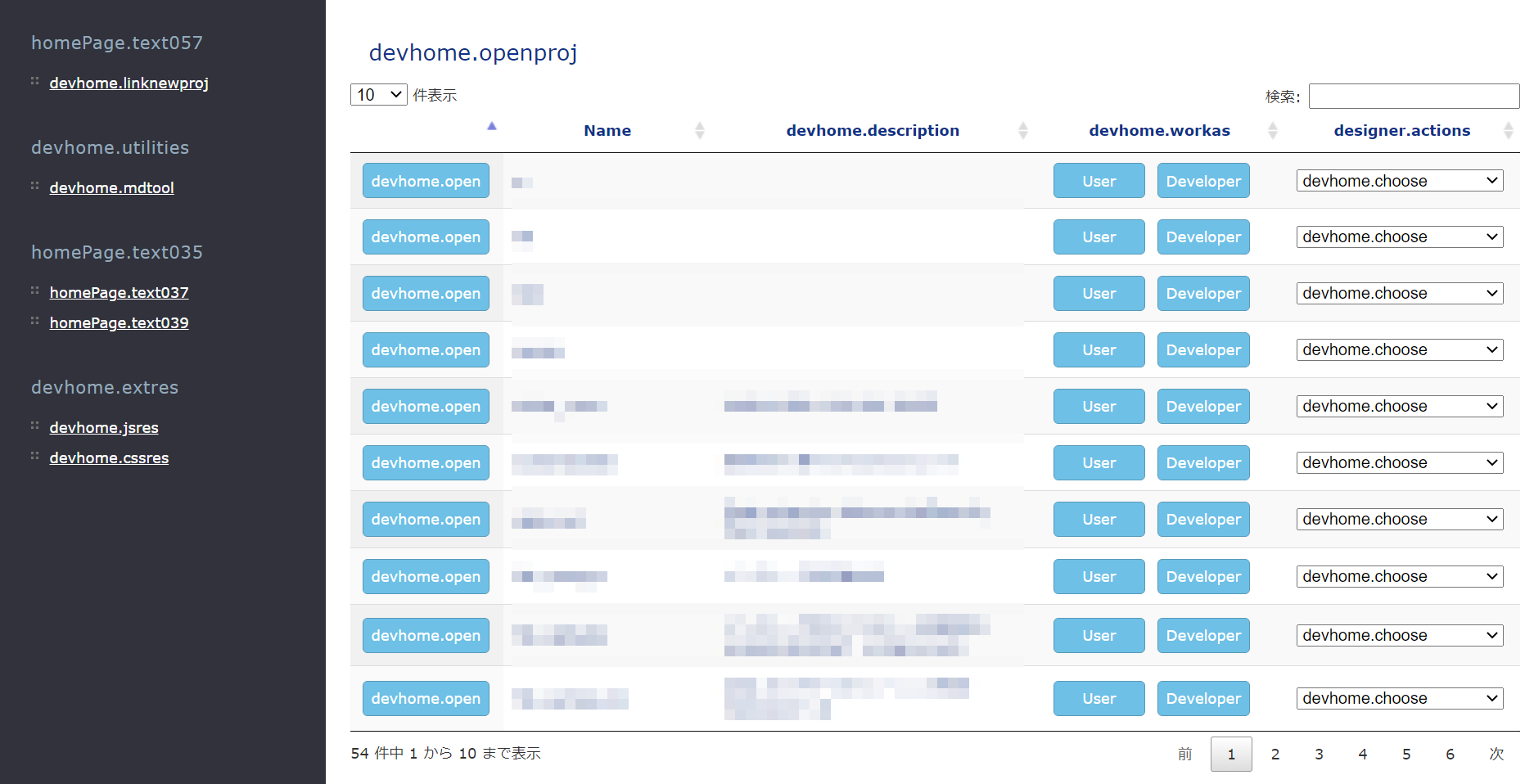This screenshot has width=1534, height=784.
Task: Expand devhome.choose dropdown in first row
Action: tap(1399, 181)
